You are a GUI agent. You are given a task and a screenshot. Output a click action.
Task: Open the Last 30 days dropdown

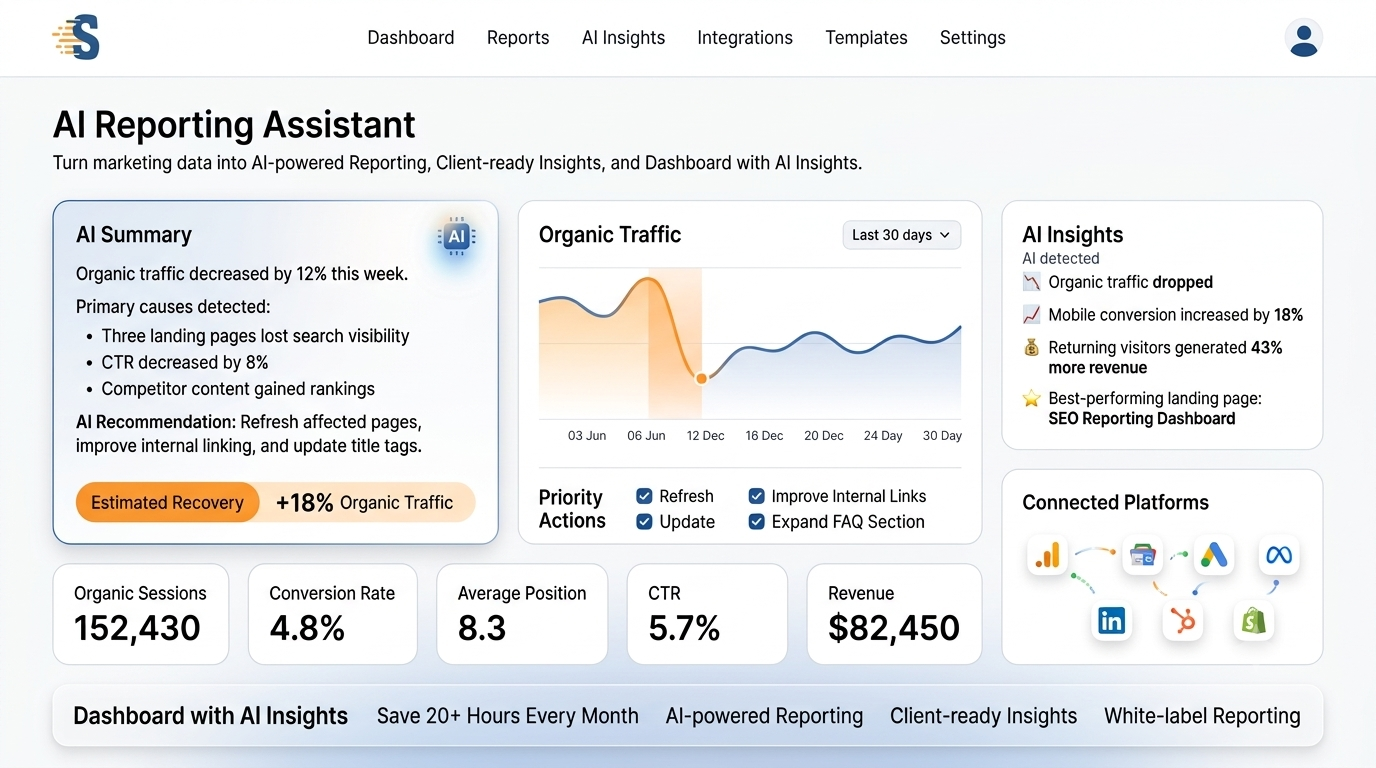coord(901,235)
